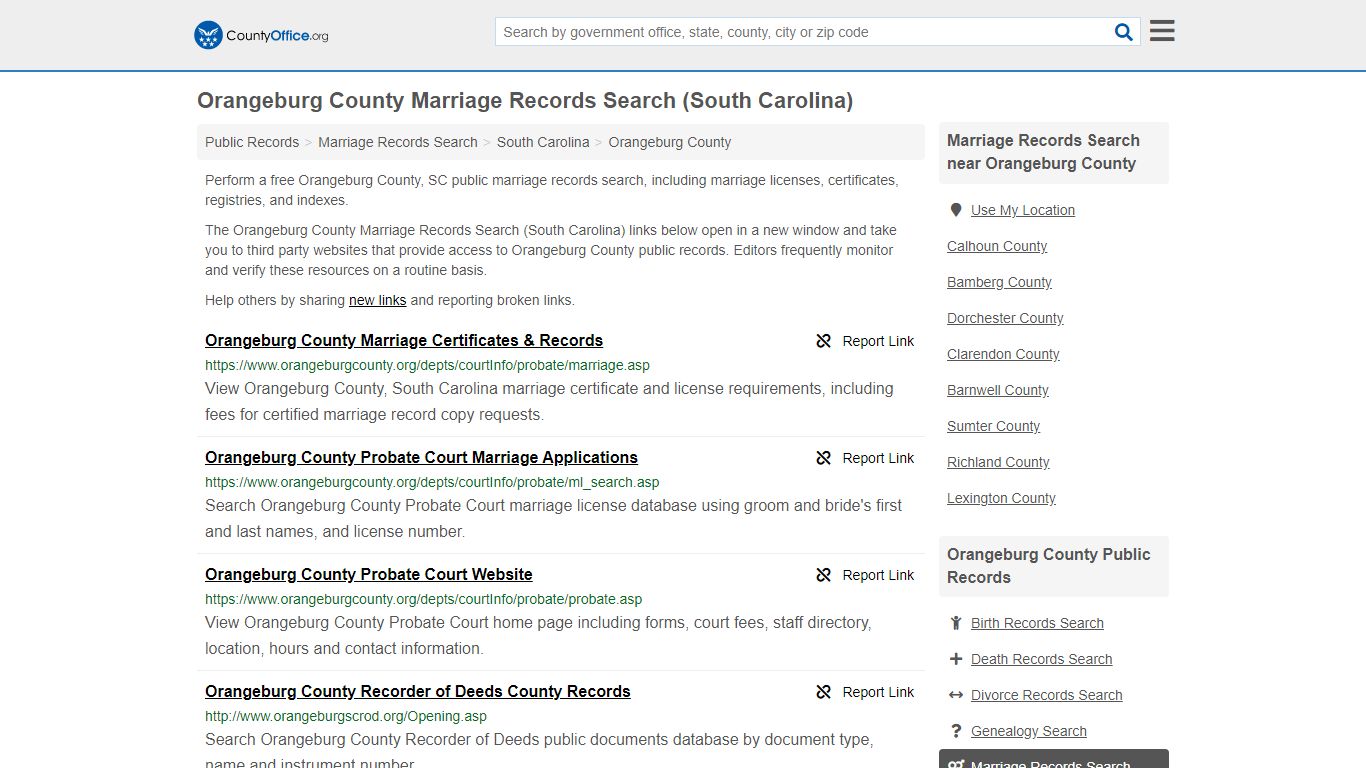Image resolution: width=1366 pixels, height=768 pixels.
Task: Go to Orangeburg County breadcrumb
Action: tap(670, 142)
